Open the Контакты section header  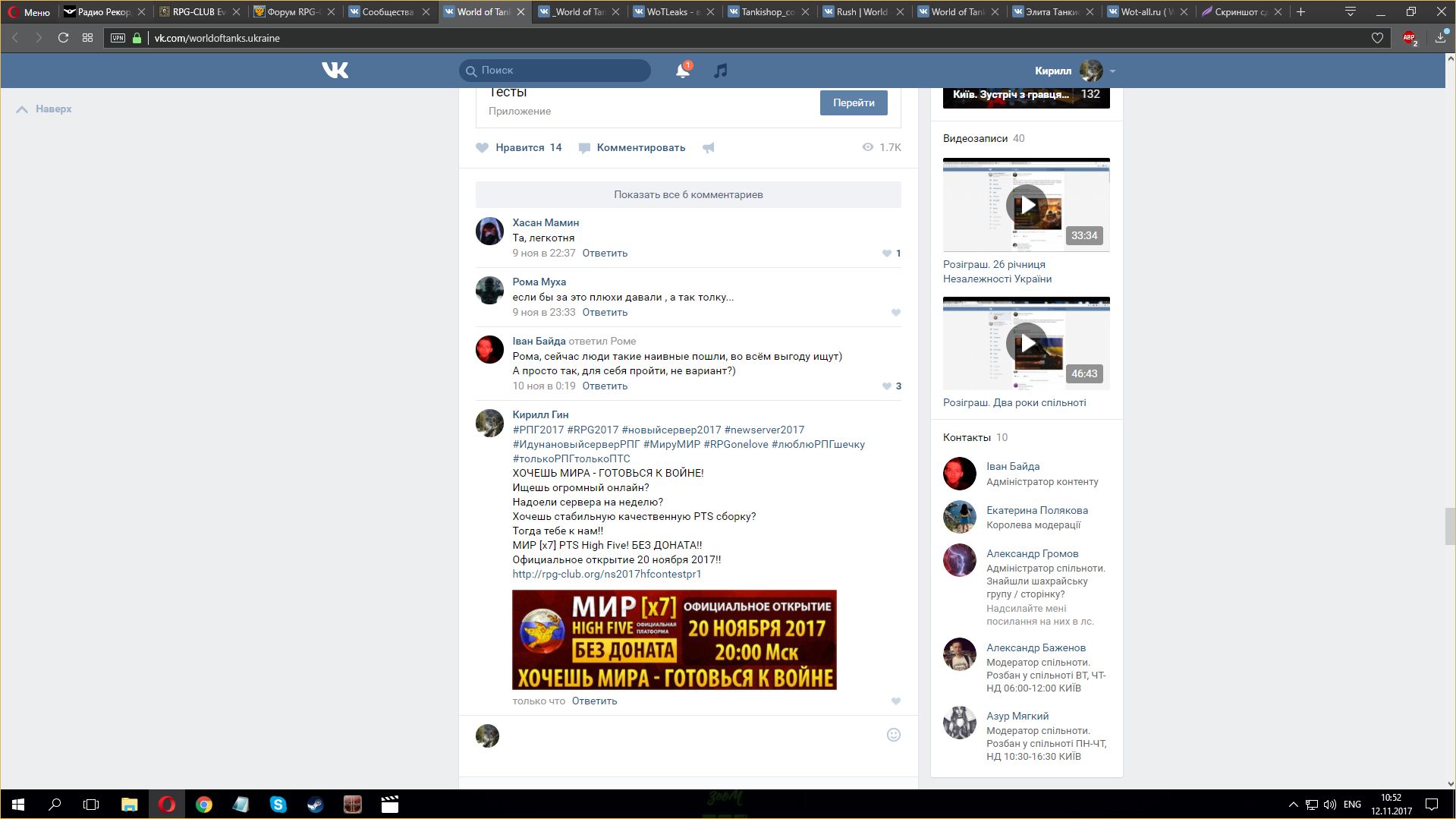click(x=967, y=438)
